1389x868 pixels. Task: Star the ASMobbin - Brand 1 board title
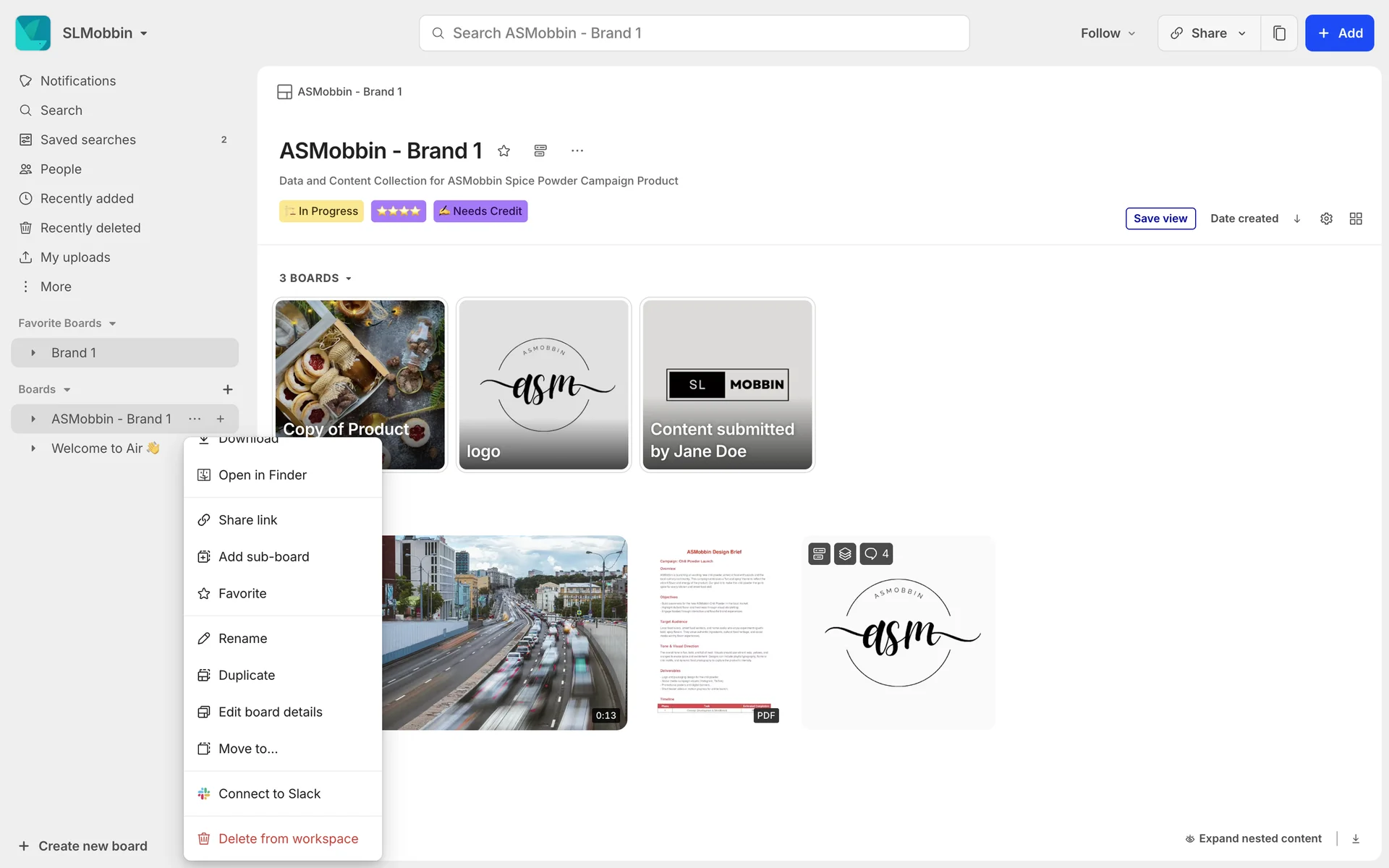(x=504, y=150)
